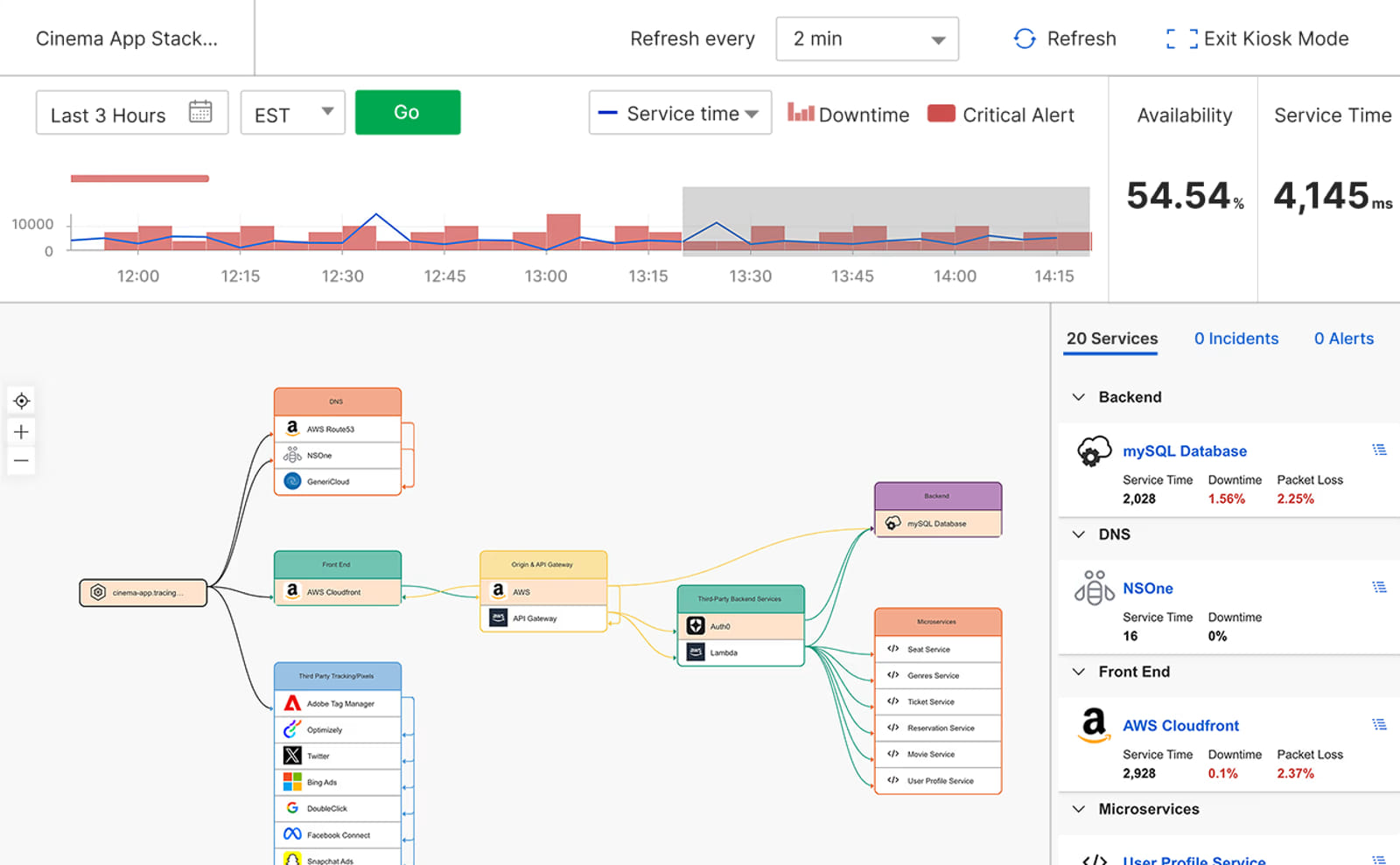Click the Refresh circular arrows icon
Viewport: 1400px width, 865px height.
click(1025, 38)
